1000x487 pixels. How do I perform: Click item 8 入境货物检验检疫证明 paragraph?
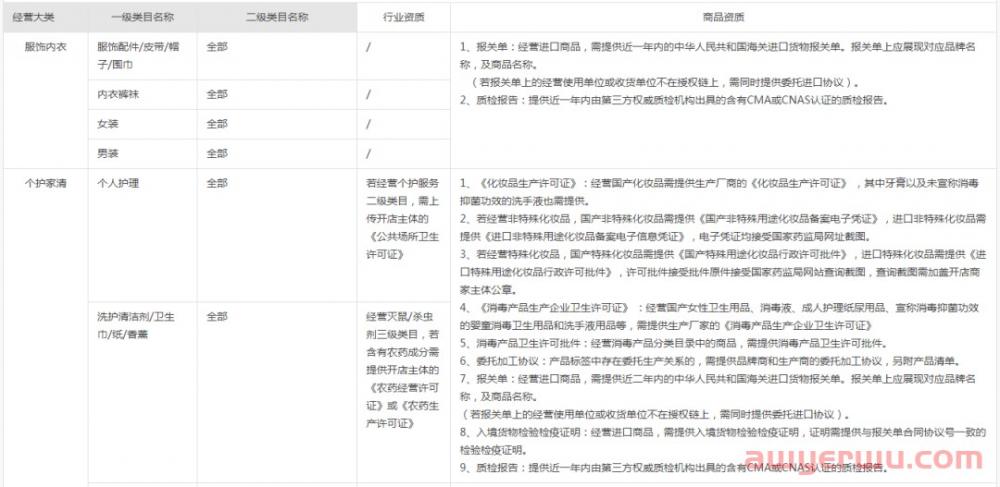point(723,440)
